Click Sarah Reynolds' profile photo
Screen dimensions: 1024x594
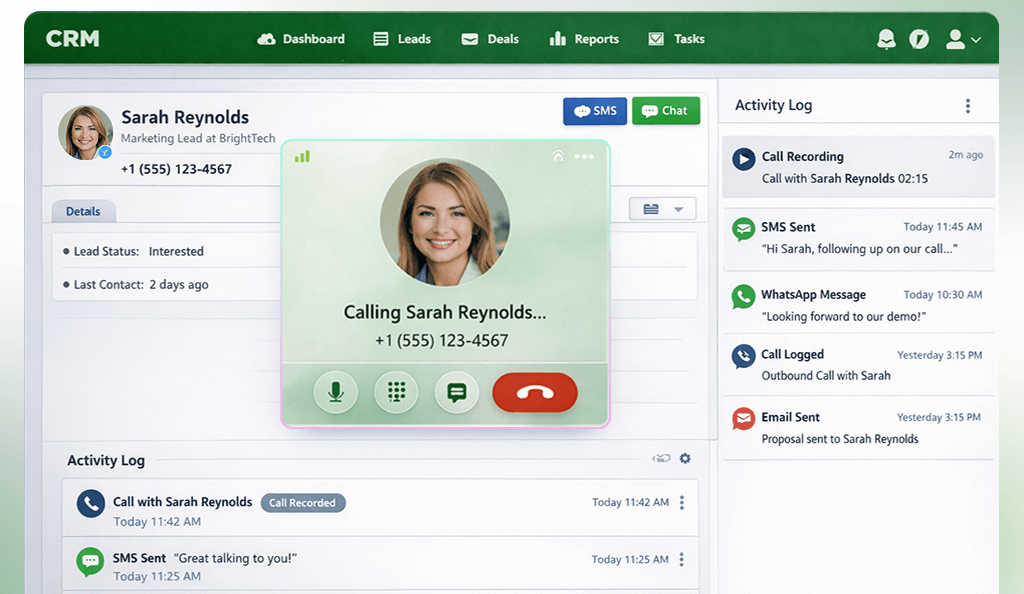(85, 130)
